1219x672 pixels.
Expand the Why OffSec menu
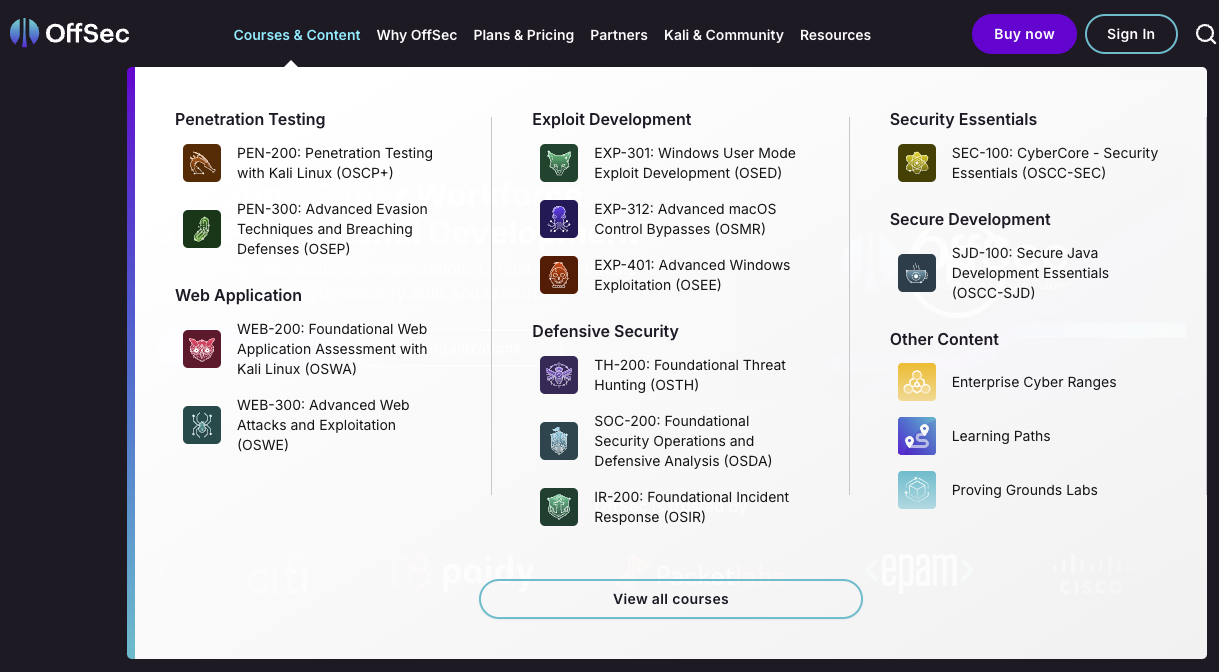pos(416,35)
